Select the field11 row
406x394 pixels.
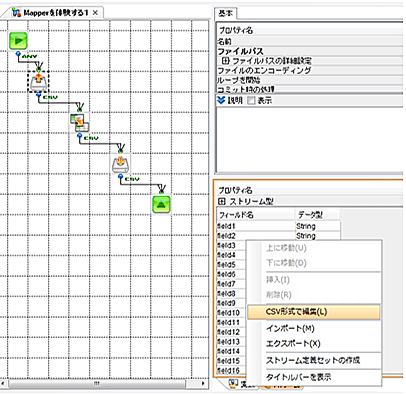coord(231,322)
